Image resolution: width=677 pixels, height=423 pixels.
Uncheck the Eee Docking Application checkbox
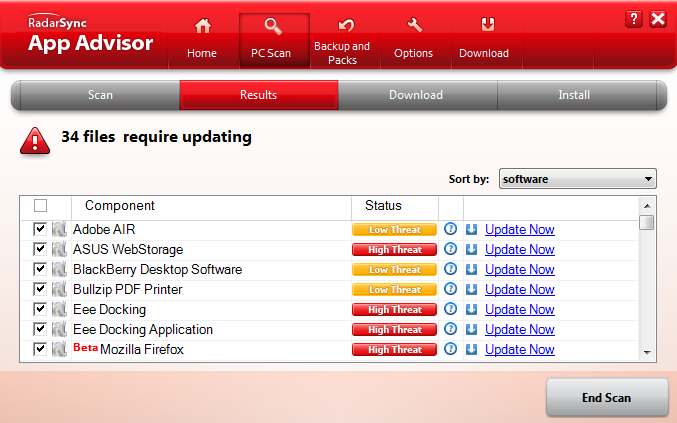(x=40, y=329)
